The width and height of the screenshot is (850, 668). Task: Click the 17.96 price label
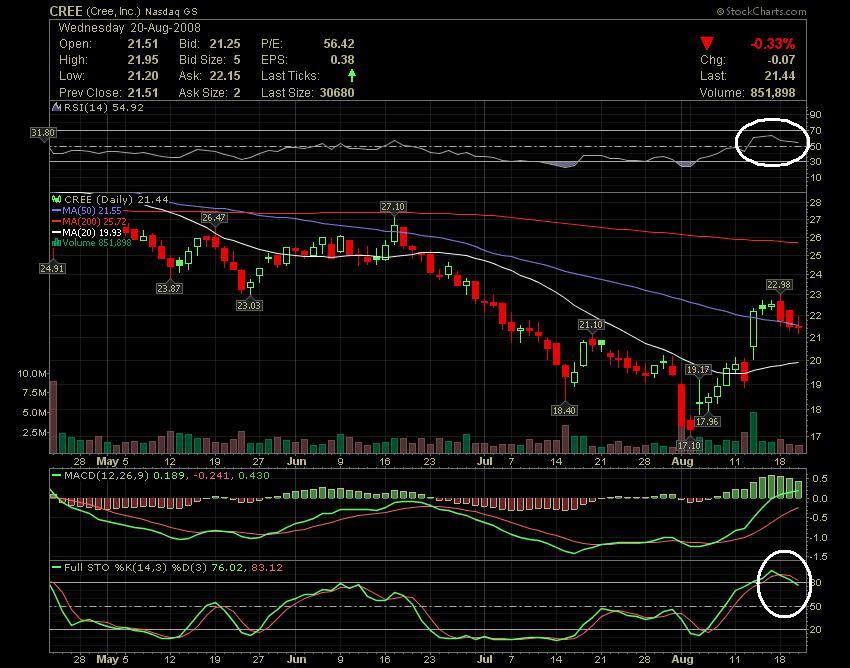click(x=707, y=421)
